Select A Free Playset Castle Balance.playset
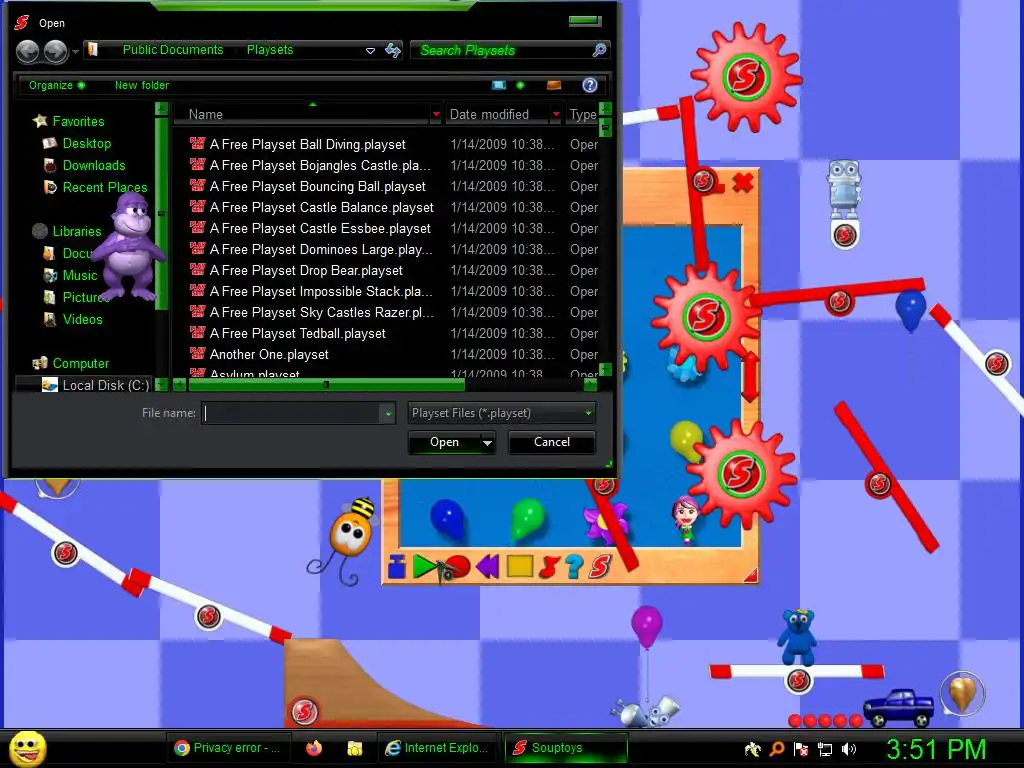This screenshot has width=1024, height=768. (321, 207)
